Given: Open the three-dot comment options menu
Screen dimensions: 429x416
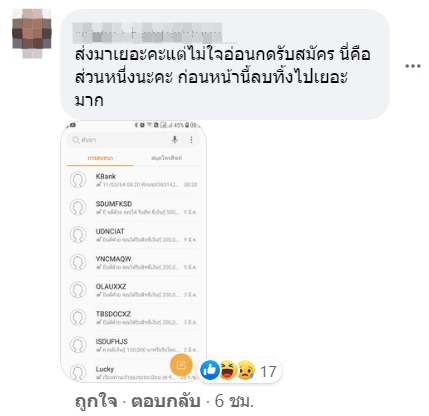Looking at the screenshot, I should click(x=413, y=66).
